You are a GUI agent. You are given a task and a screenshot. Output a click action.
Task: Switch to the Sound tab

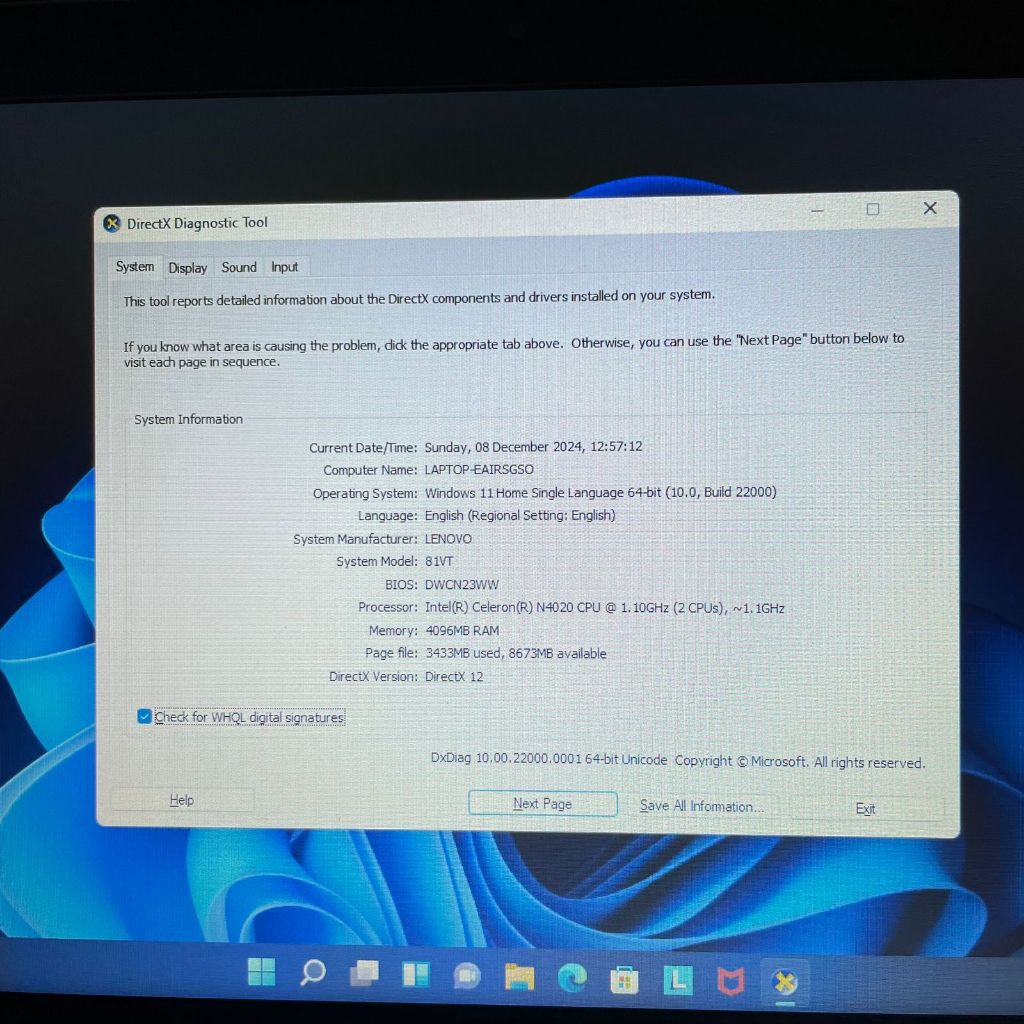tap(239, 267)
